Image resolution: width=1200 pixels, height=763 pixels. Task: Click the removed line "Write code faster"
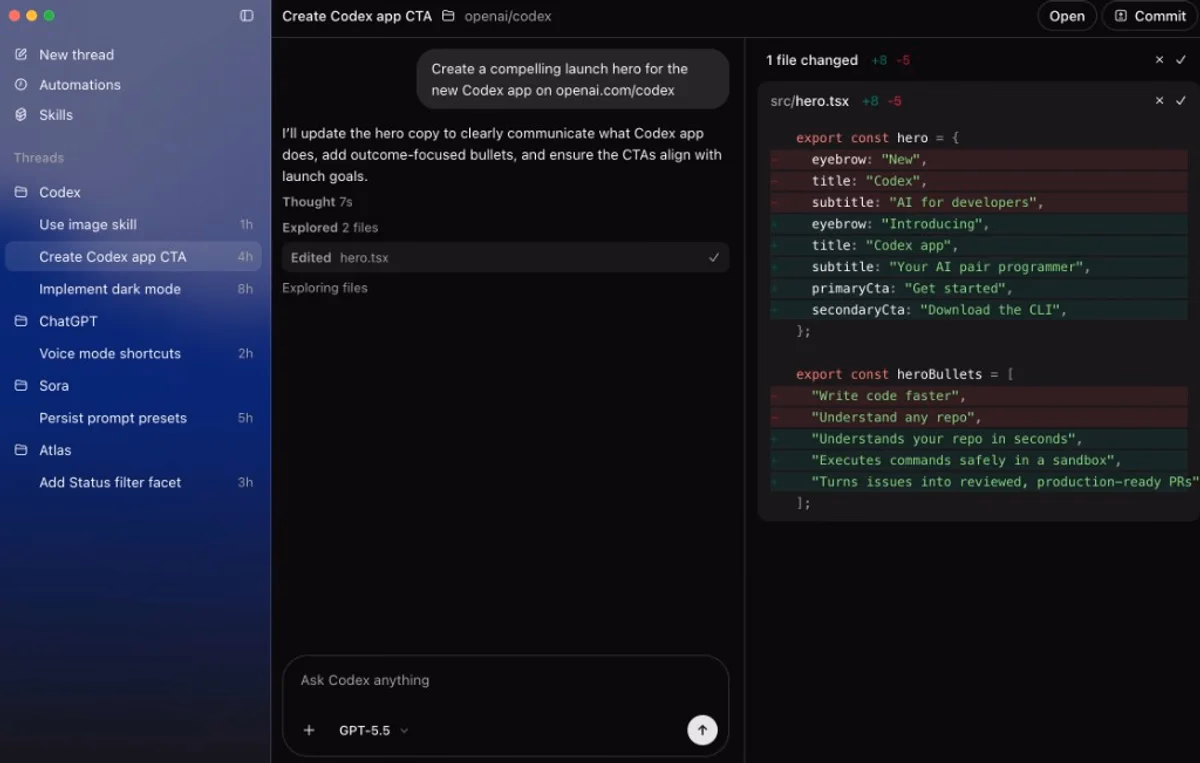pyautogui.click(x=979, y=396)
